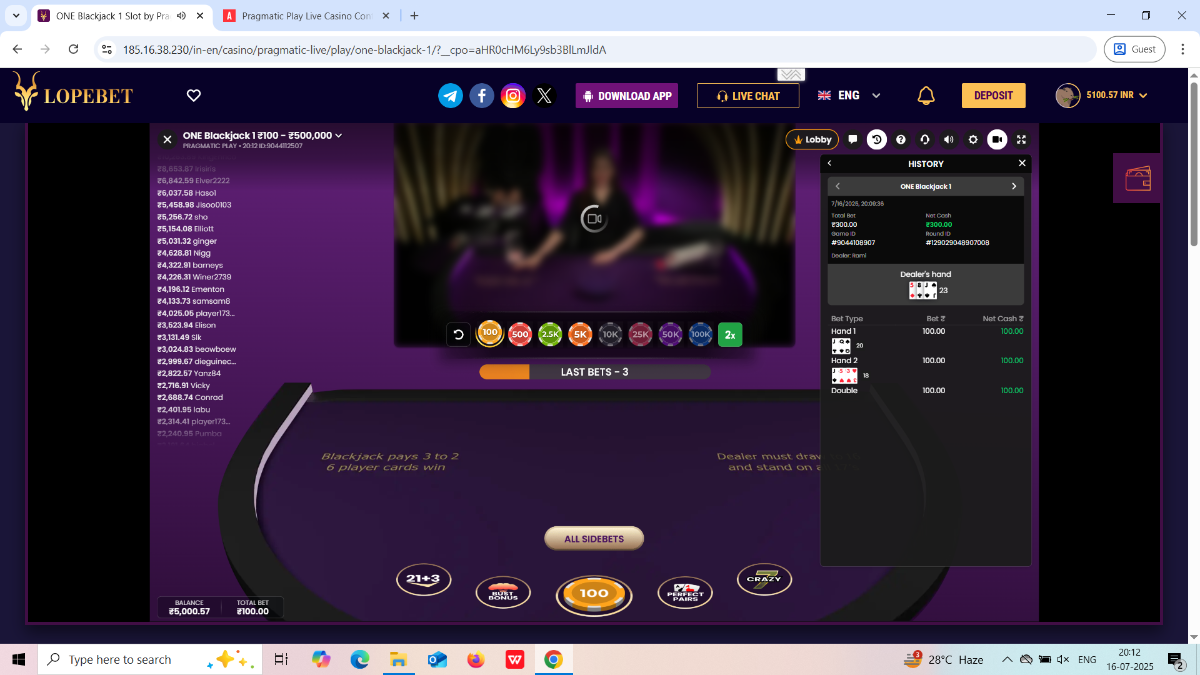Open the wallet icon on right edge
1200x675 pixels.
[1138, 179]
